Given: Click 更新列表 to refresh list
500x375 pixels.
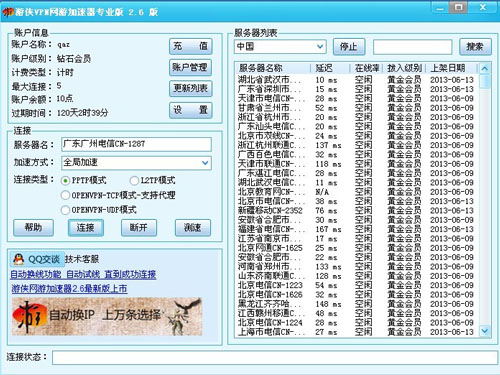Looking at the screenshot, I should pos(191,88).
